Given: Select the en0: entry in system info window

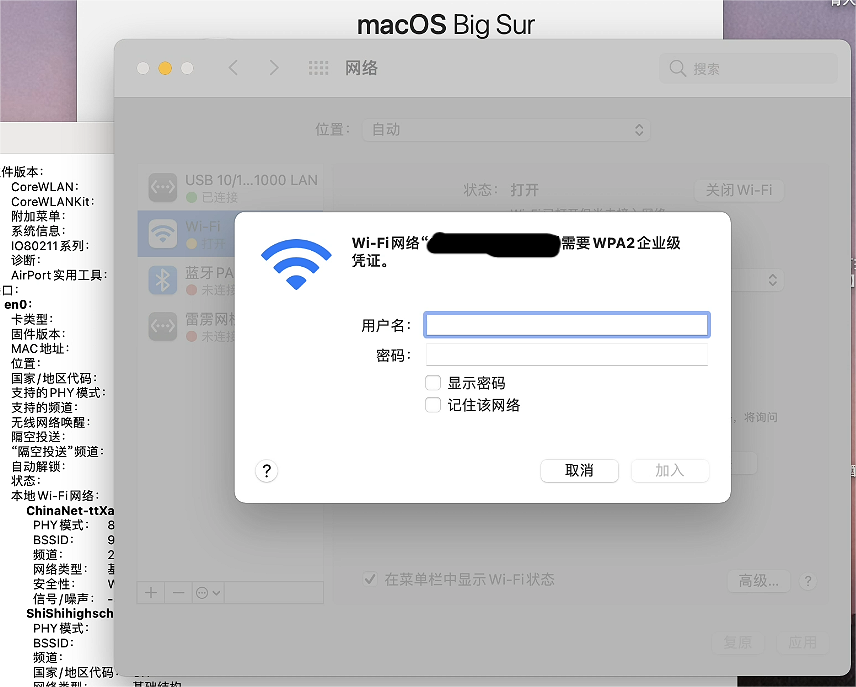Looking at the screenshot, I should point(18,305).
